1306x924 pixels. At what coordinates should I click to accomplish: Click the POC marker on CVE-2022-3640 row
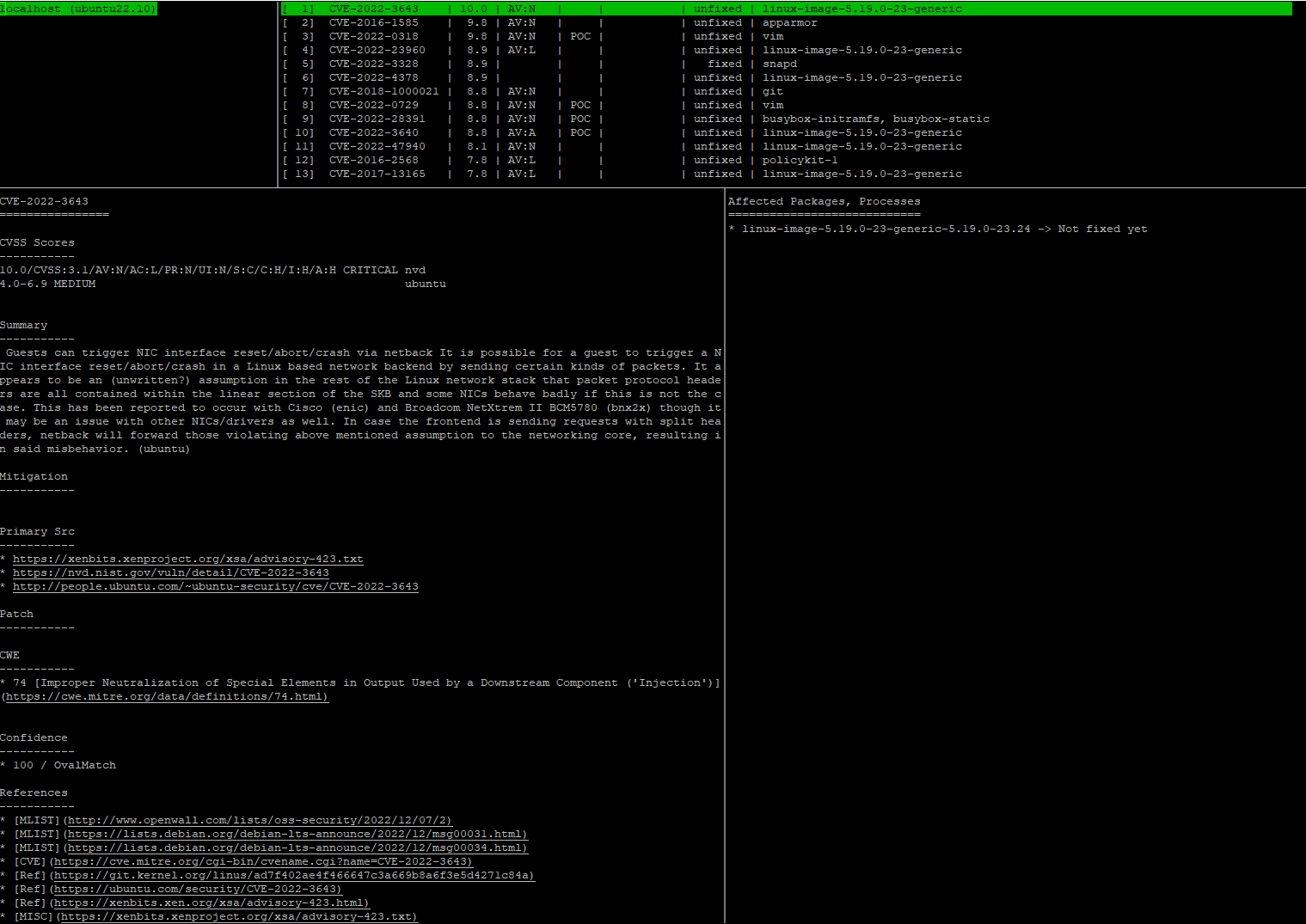(x=580, y=132)
